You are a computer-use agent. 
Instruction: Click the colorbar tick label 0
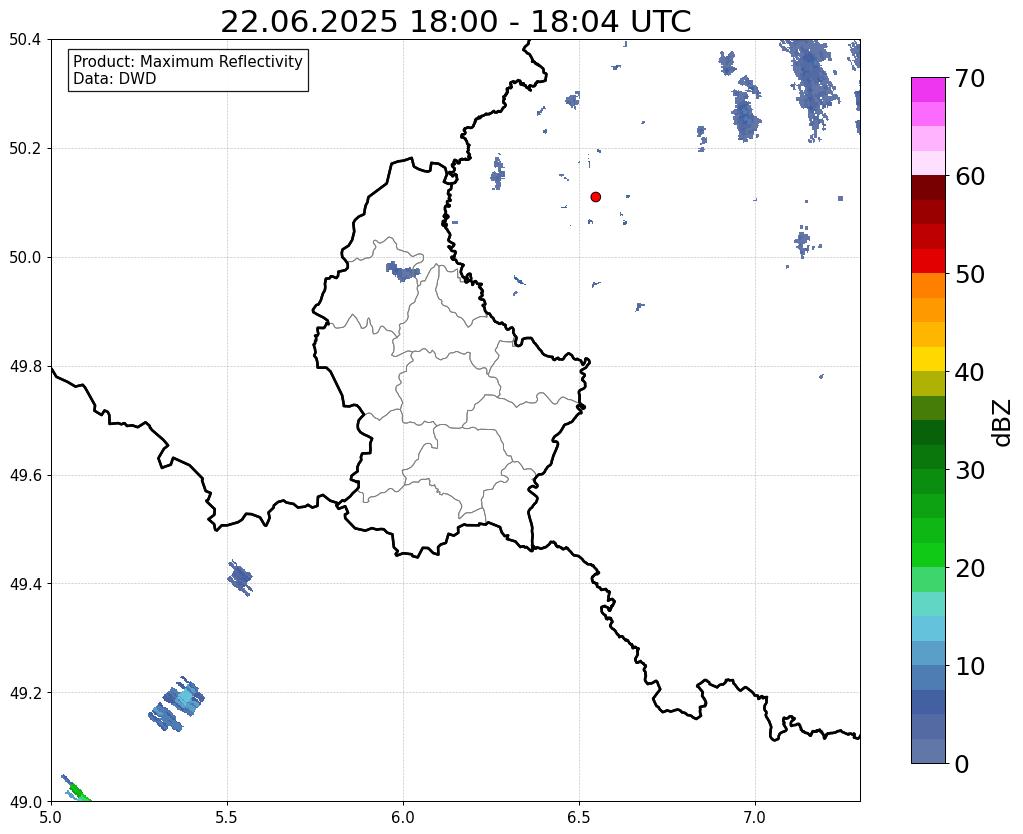click(x=962, y=764)
